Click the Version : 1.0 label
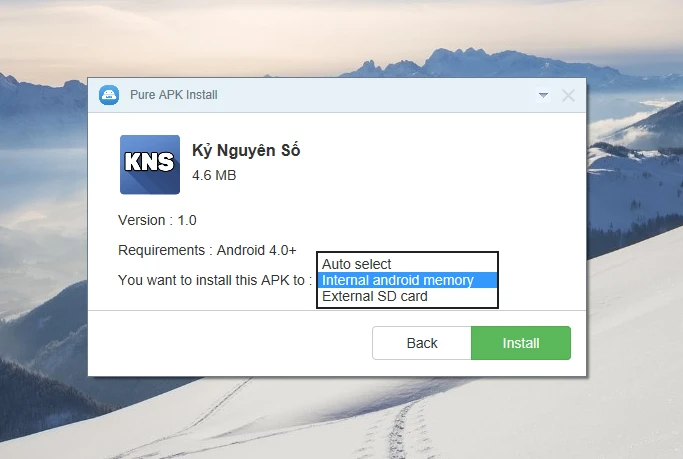Screen dimensions: 683x459 (157, 220)
